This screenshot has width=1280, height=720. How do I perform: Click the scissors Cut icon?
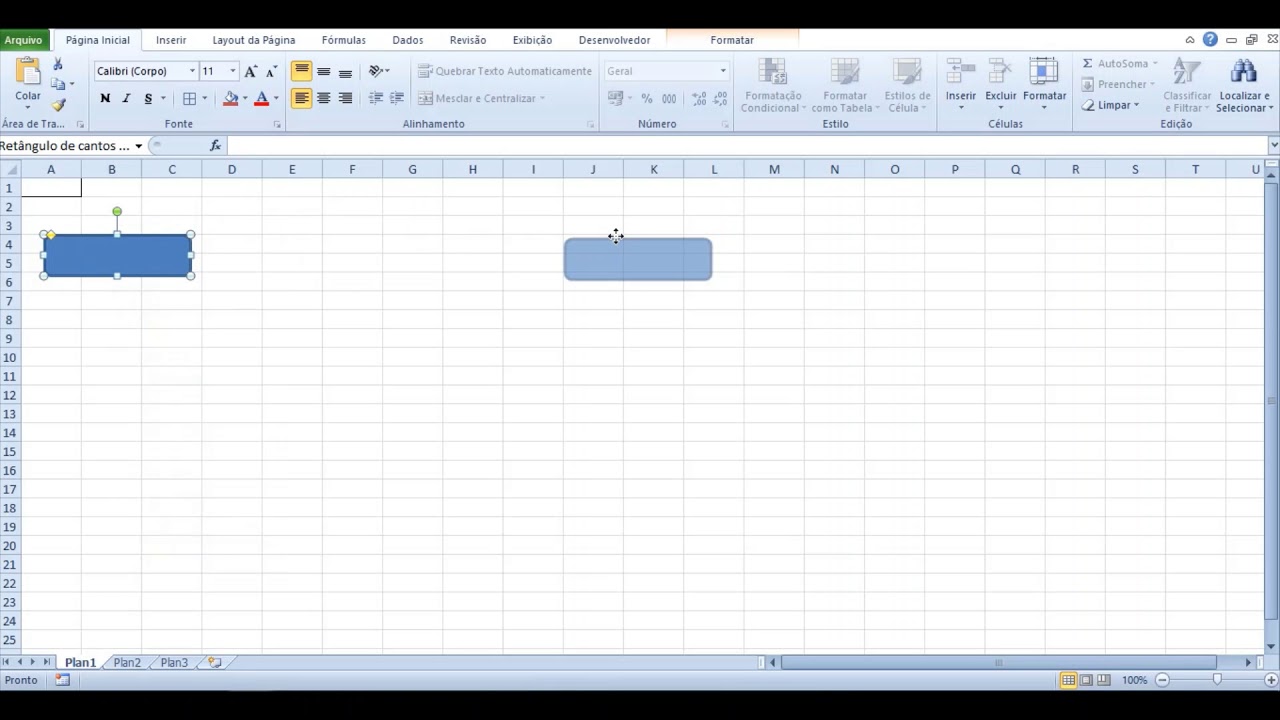58,65
